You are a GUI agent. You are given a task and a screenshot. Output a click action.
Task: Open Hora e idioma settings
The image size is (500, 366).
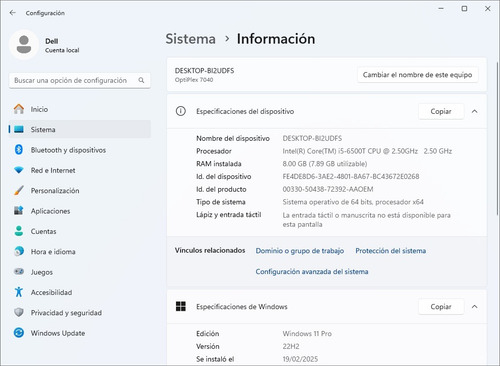pyautogui.click(x=80, y=251)
